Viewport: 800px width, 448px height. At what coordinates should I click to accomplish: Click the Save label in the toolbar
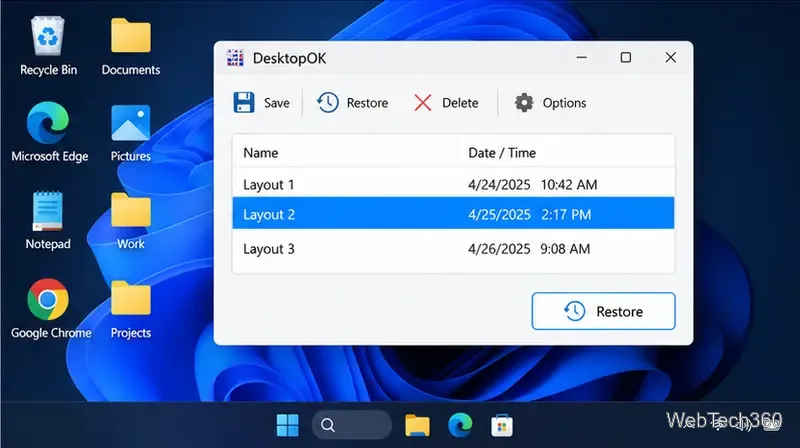[277, 103]
